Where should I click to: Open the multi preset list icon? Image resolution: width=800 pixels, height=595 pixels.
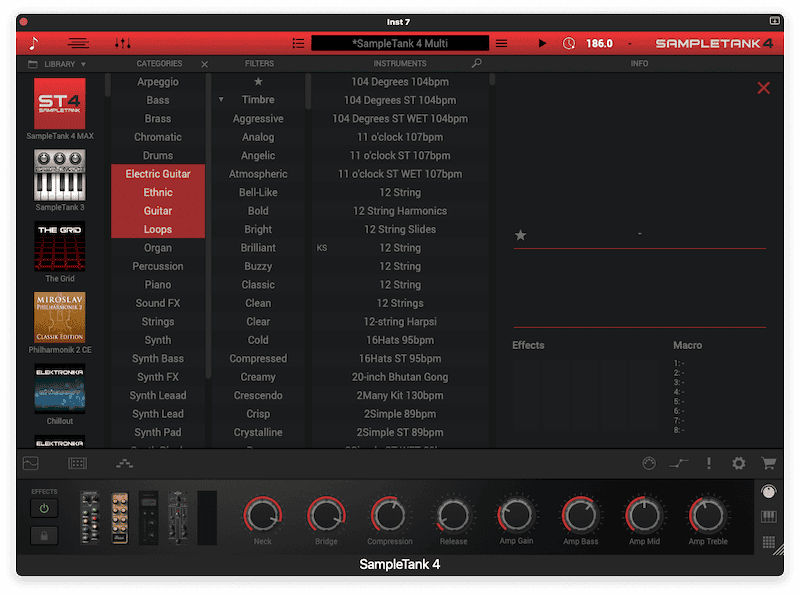click(298, 43)
